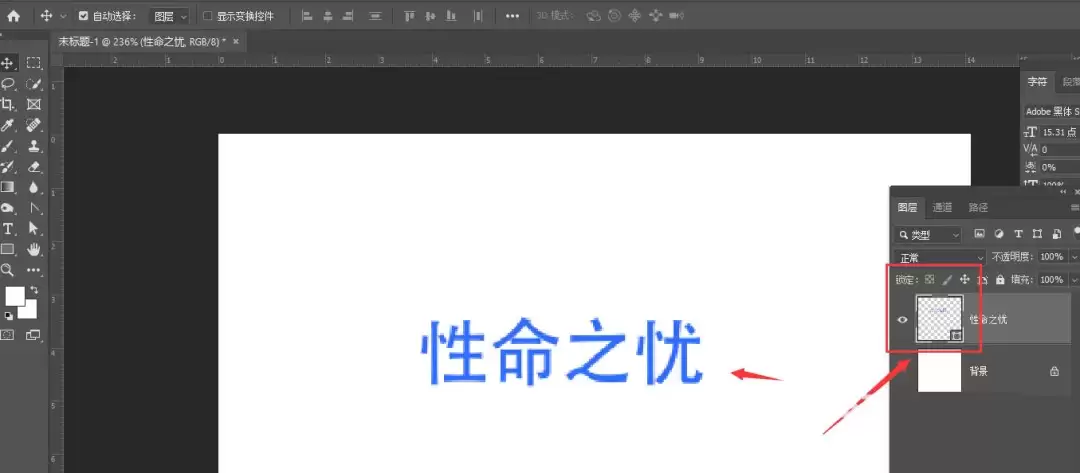Viewport: 1080px width, 473px height.
Task: Select the Crop tool
Action: click(8, 104)
